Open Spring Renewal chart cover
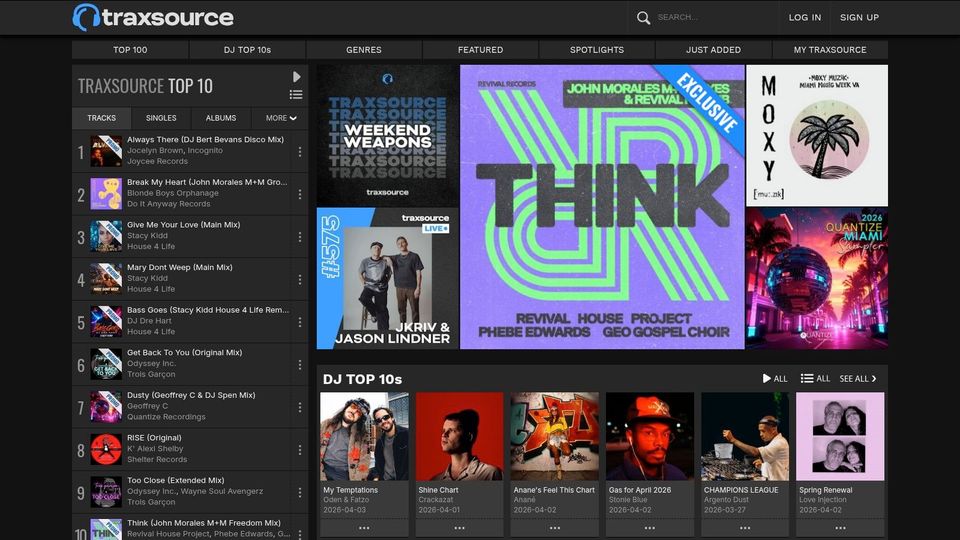The height and width of the screenshot is (540, 960). pos(840,437)
